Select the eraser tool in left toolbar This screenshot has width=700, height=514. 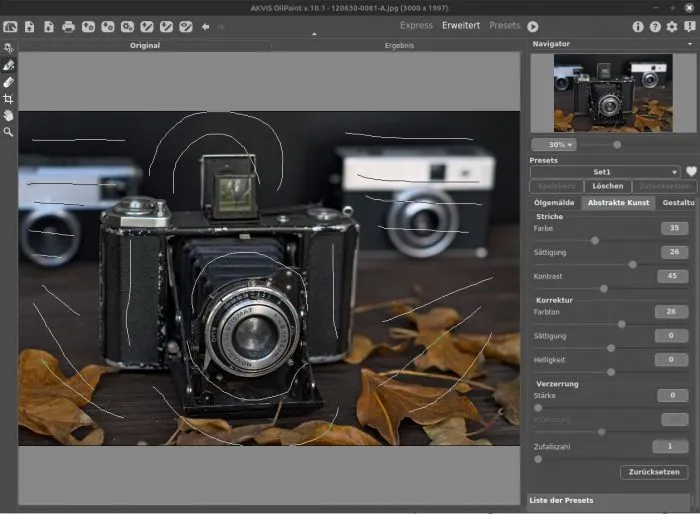(x=9, y=82)
